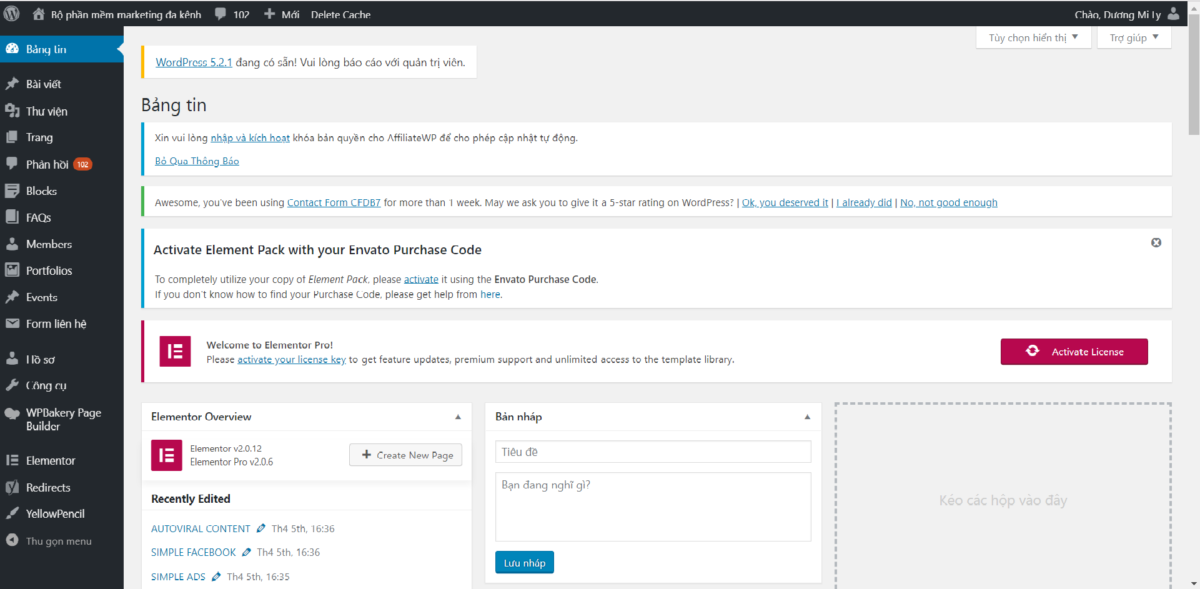Open SIMPLE FACEBOOK recently edited page
The image size is (1200, 589).
(194, 552)
